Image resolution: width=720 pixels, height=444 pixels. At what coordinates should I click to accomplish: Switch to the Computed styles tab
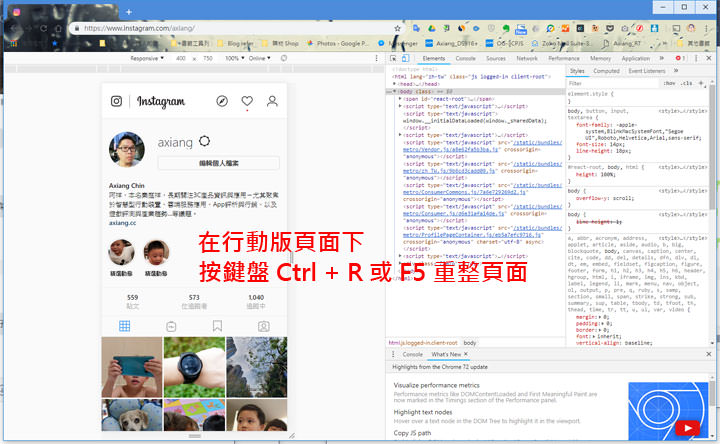tap(606, 71)
